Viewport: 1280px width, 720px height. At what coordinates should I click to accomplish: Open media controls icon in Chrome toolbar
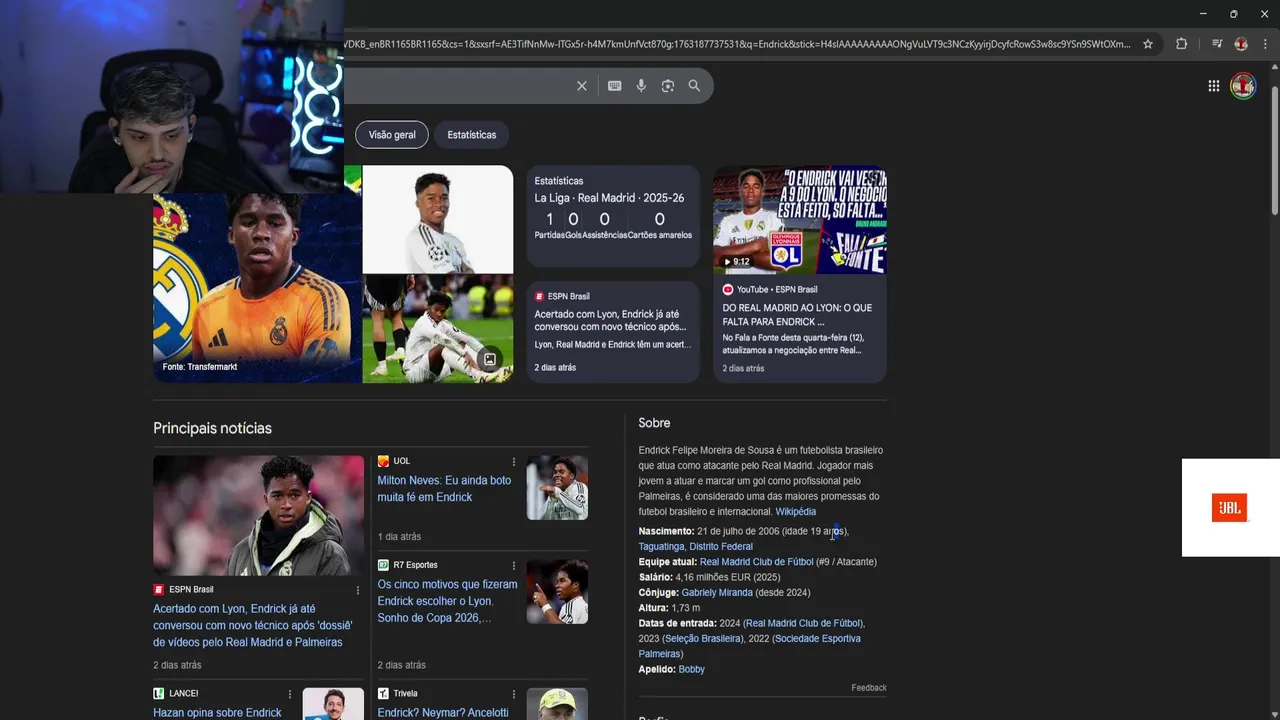tap(1217, 44)
